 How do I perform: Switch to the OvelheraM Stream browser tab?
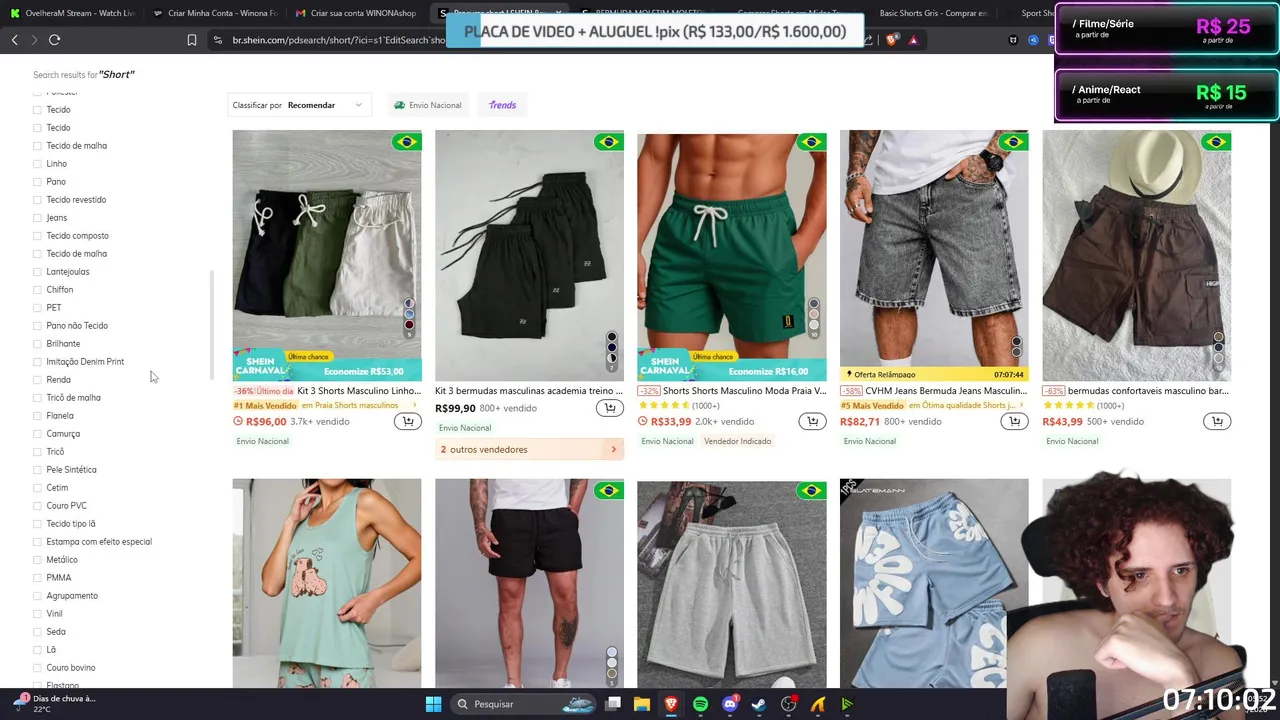coord(73,13)
